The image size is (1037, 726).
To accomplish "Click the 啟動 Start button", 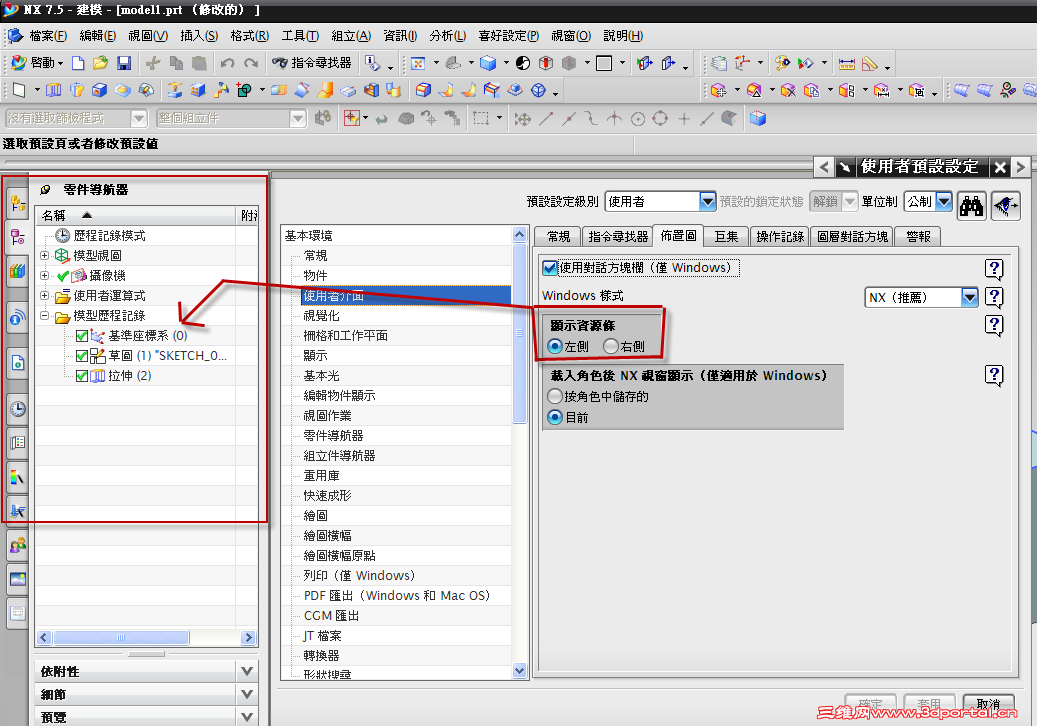I will (37, 63).
